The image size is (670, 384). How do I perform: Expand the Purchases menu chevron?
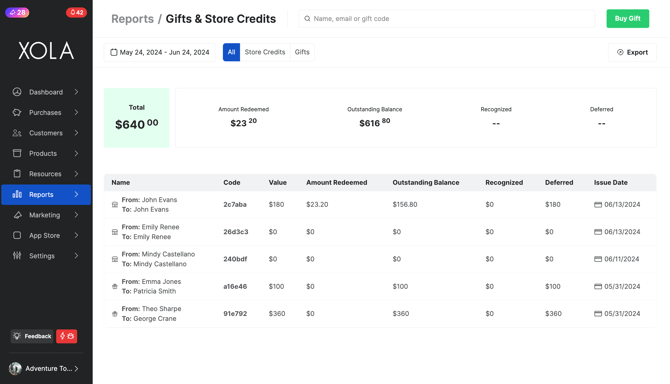(x=76, y=112)
